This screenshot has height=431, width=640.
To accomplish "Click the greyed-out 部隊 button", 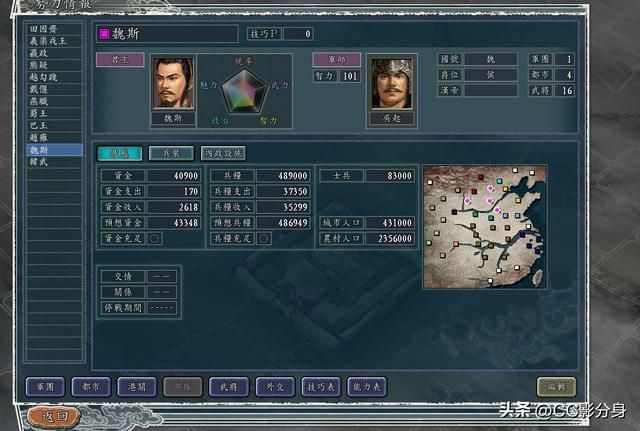I will pyautogui.click(x=182, y=387).
